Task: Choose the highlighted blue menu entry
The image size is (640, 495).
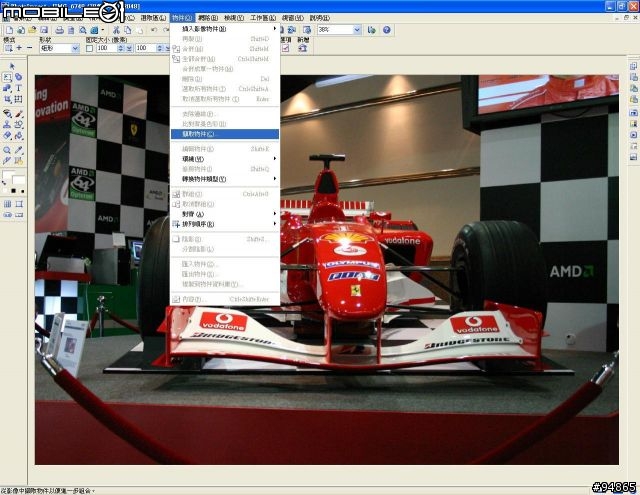Action: (224, 134)
